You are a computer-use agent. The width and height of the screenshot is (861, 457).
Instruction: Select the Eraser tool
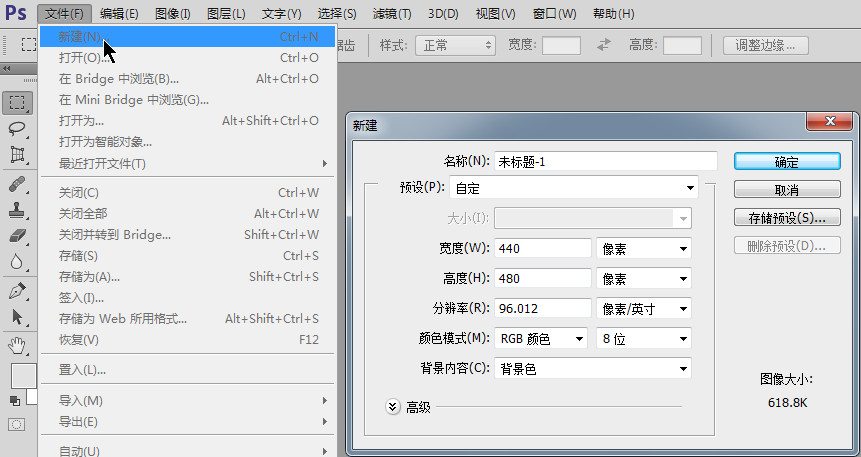(17, 236)
